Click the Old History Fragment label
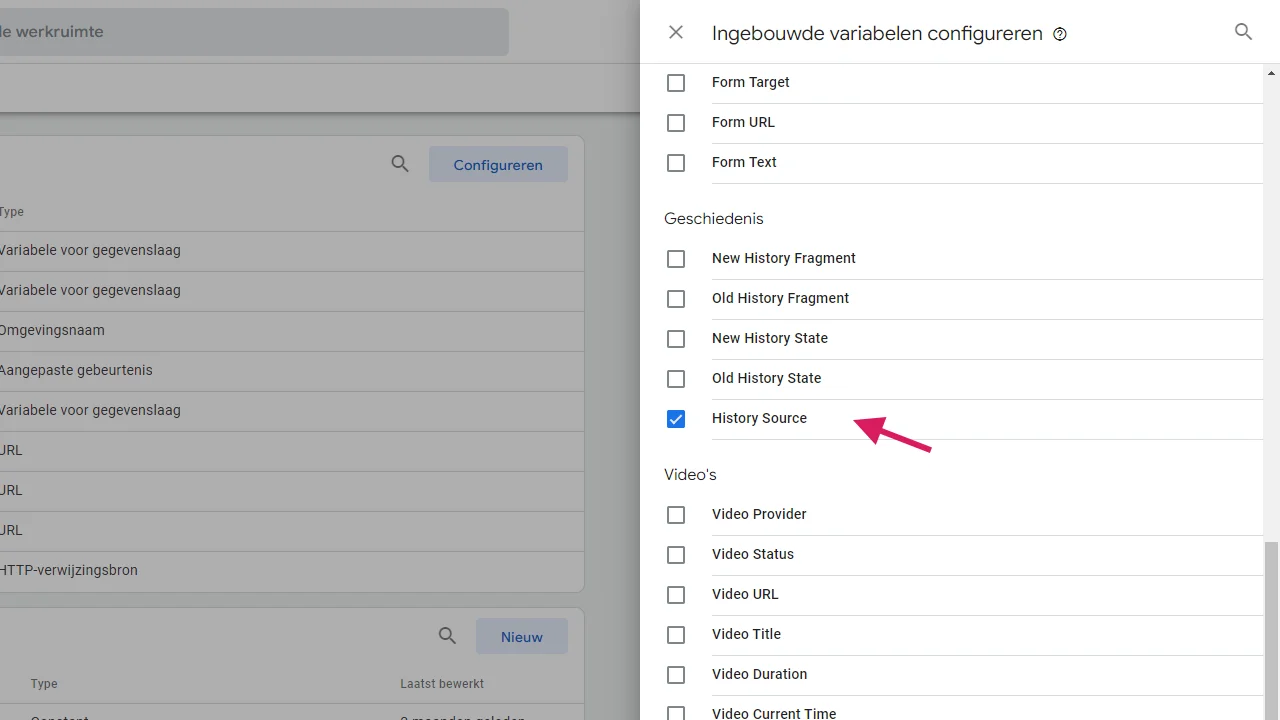The width and height of the screenshot is (1280, 720). point(780,298)
